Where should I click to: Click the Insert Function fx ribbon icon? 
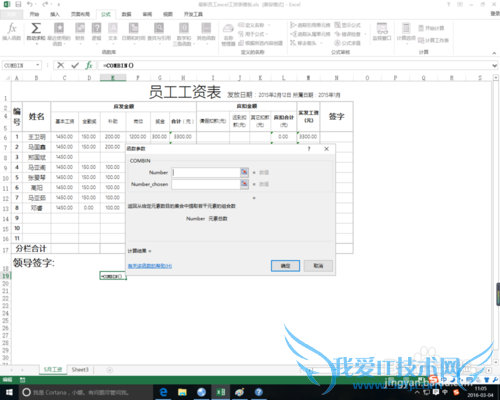pyautogui.click(x=12, y=32)
